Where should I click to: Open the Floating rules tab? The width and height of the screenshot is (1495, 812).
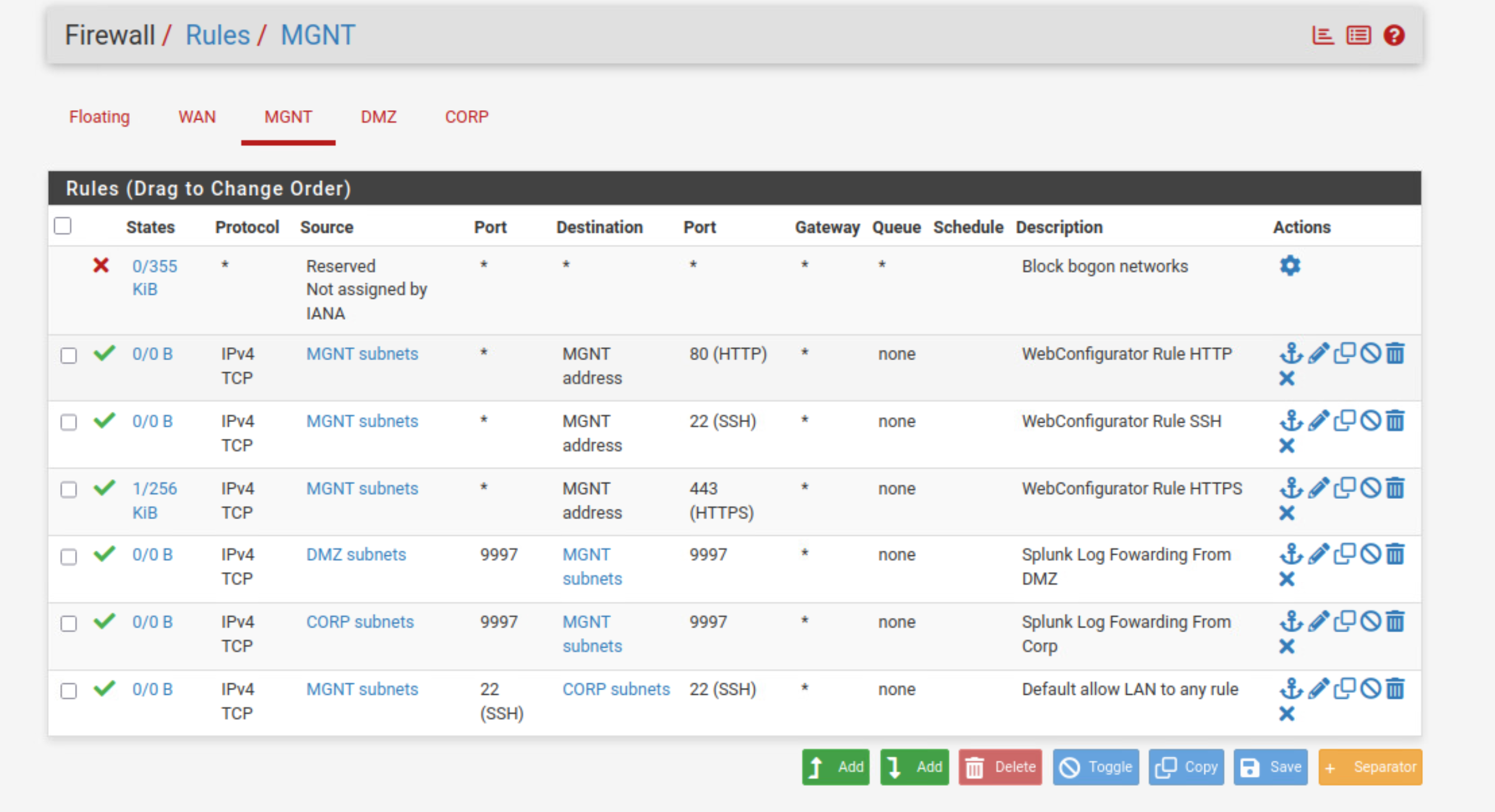coord(99,117)
